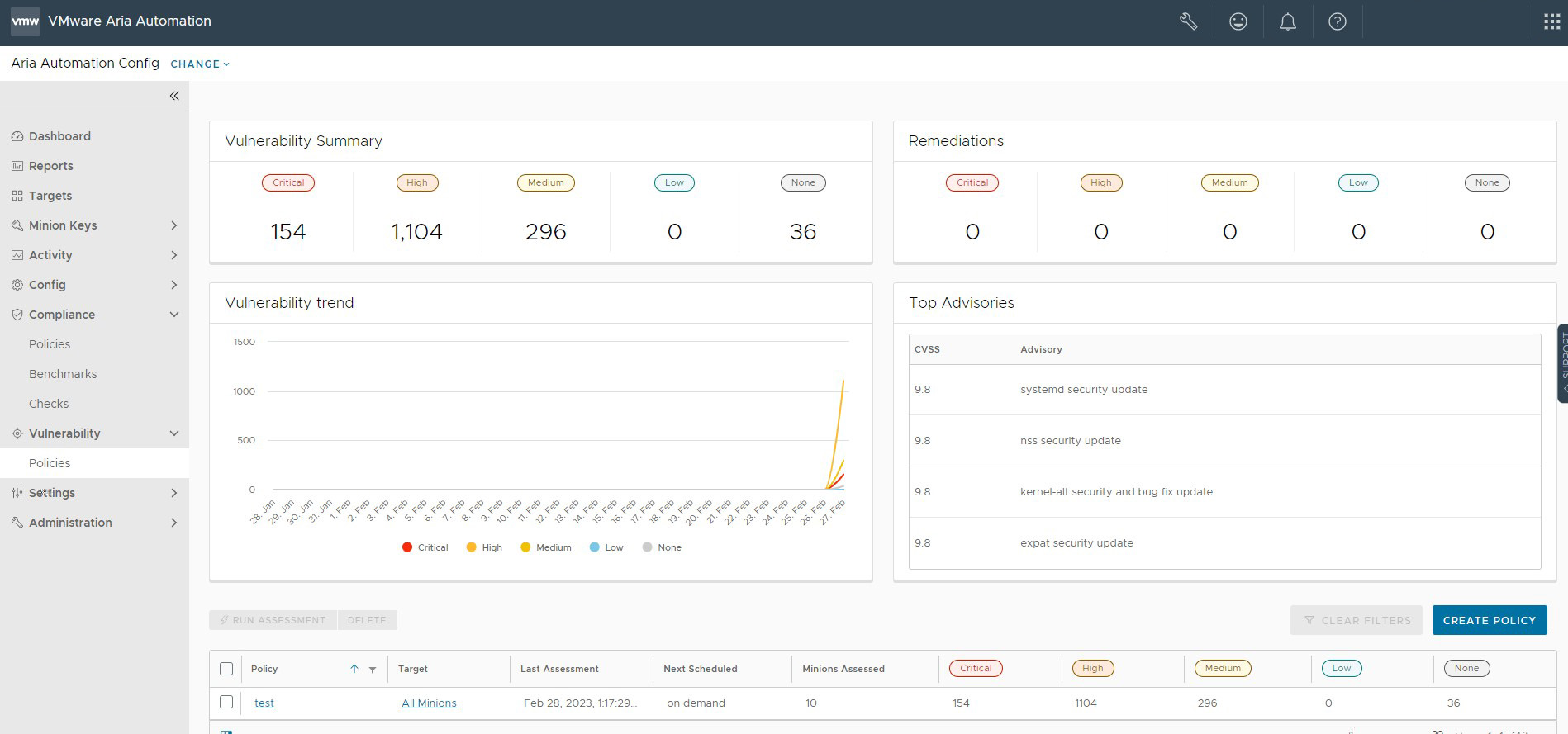Click the None badge in Vulnerability Summary
1568x734 pixels.
[x=803, y=182]
